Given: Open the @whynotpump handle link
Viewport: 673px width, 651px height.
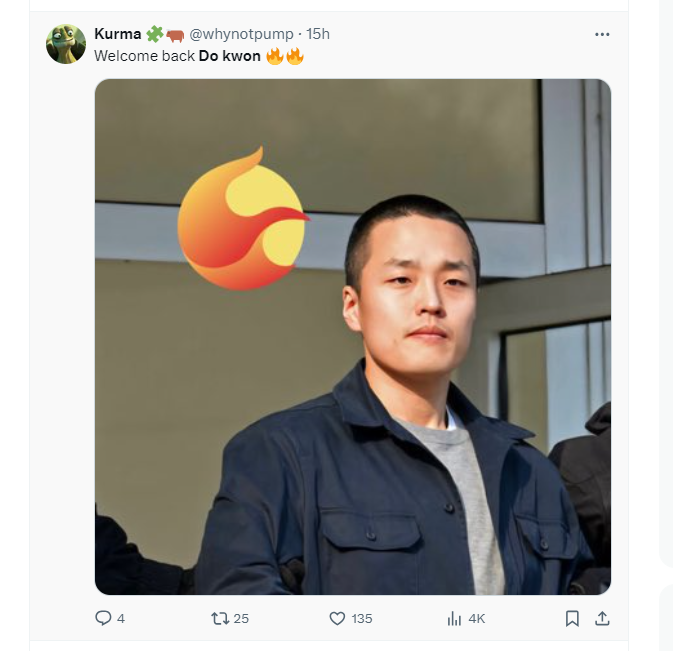Looking at the screenshot, I should [241, 34].
